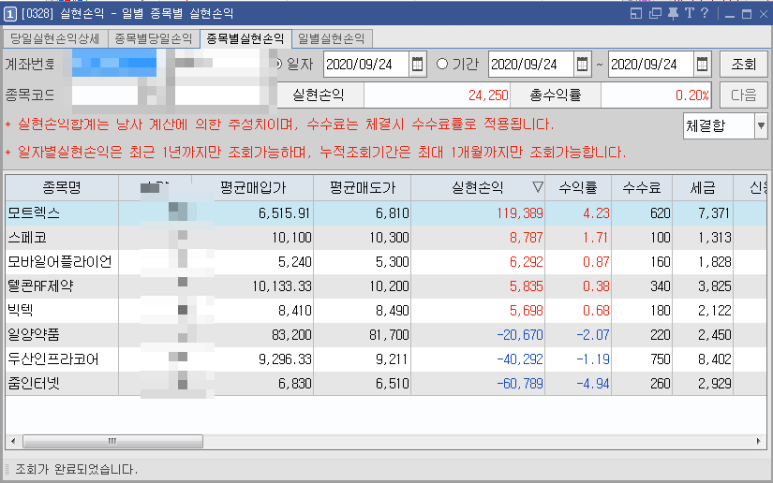Click the return rate 4.23
Image resolution: width=773 pixels, height=483 pixels.
pyautogui.click(x=596, y=213)
